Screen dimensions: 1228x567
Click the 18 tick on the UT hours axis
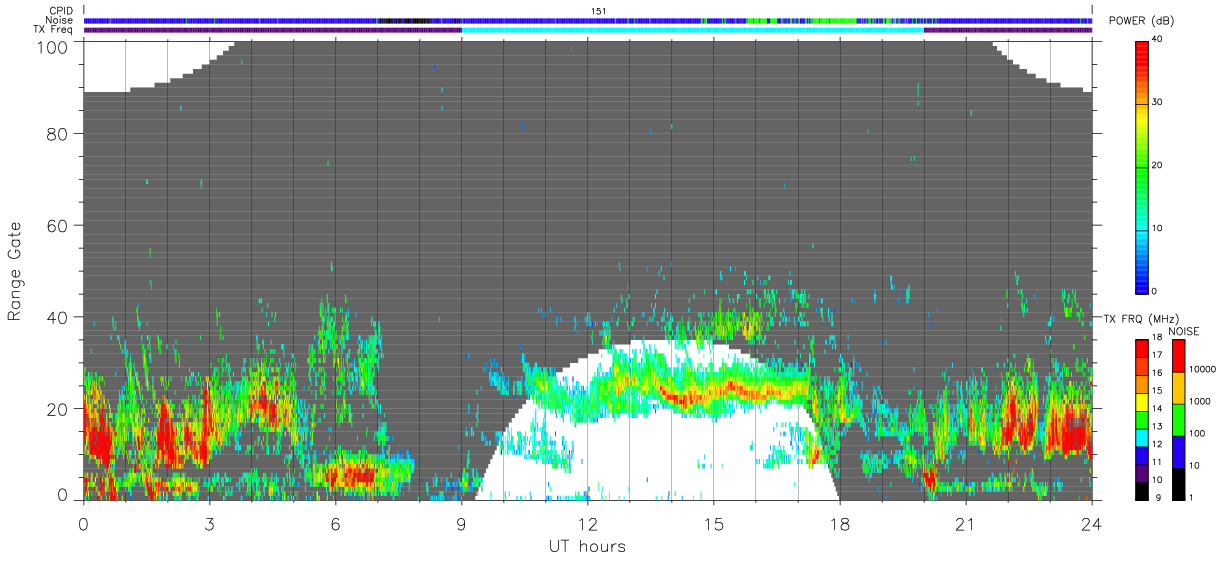(839, 524)
